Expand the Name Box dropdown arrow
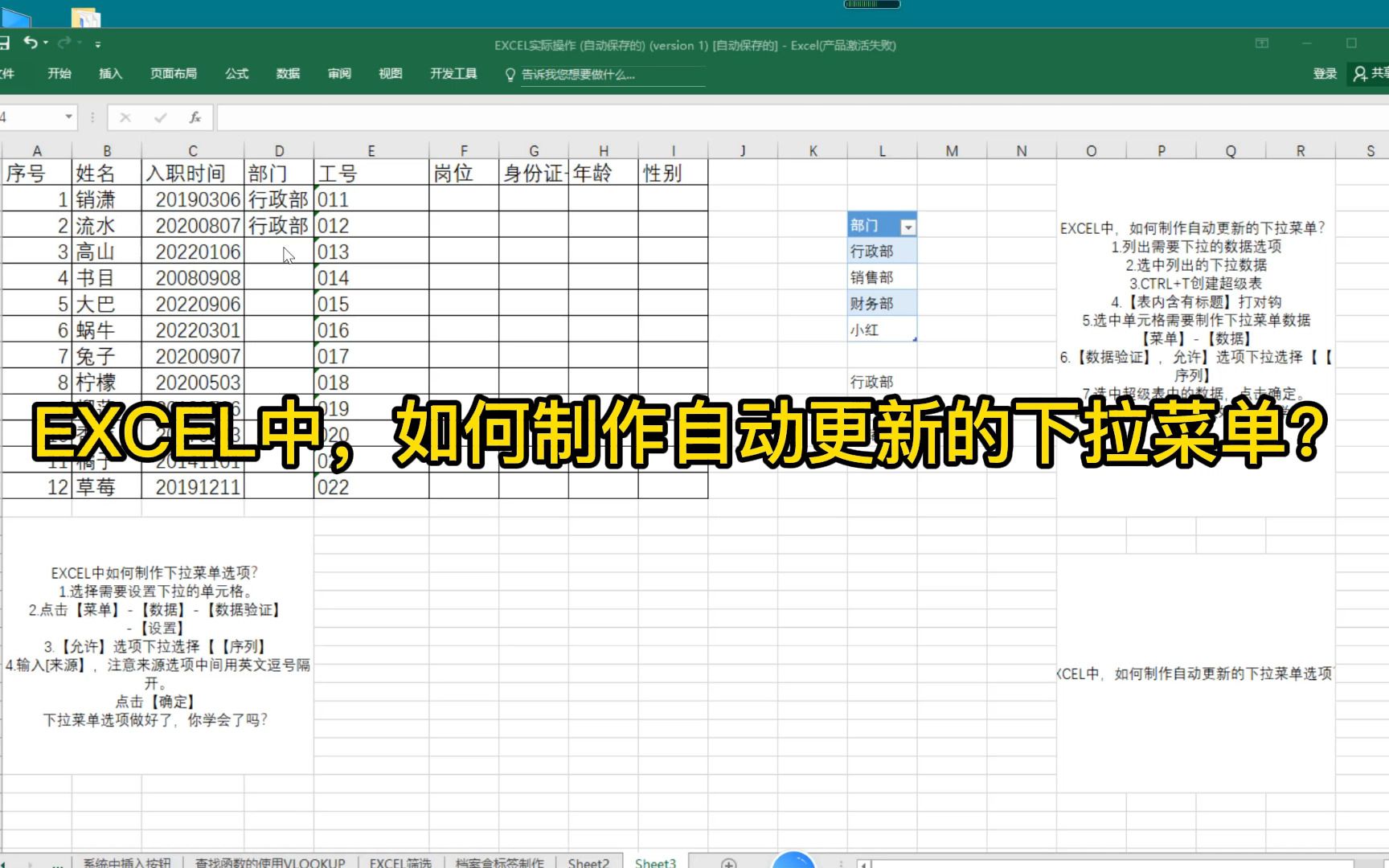 pyautogui.click(x=68, y=117)
